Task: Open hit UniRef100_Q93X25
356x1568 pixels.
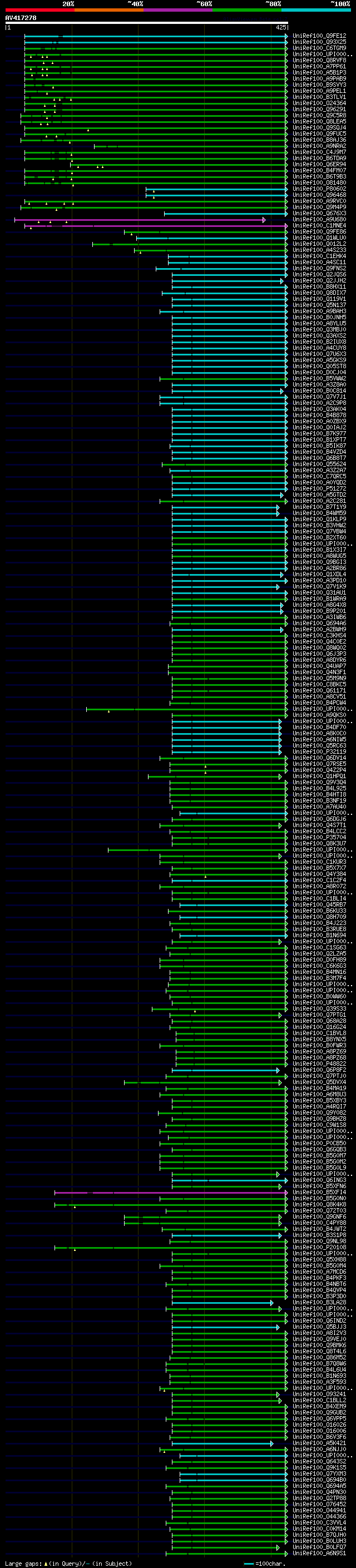Action: (319, 42)
